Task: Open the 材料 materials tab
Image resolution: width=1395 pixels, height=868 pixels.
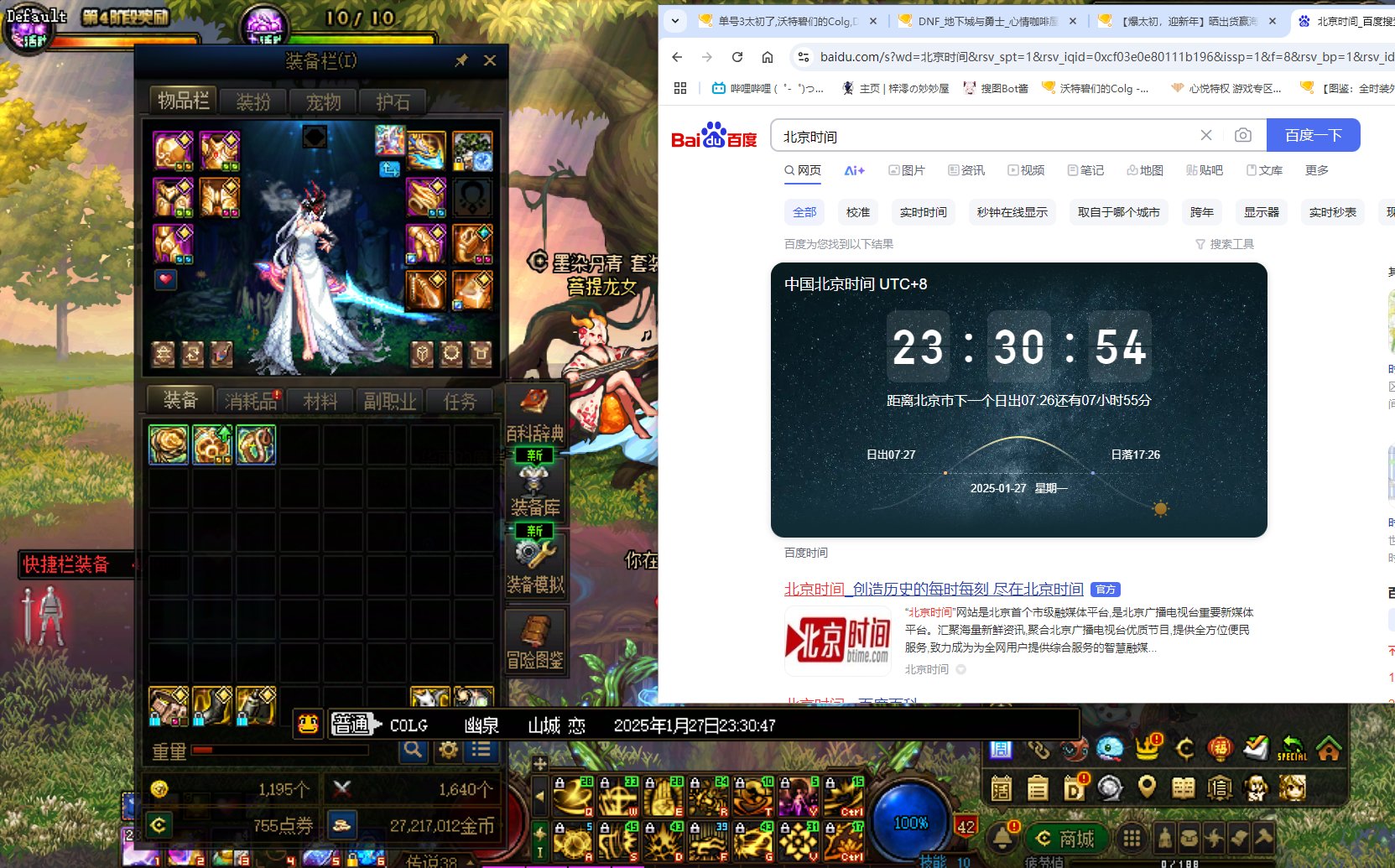Action: pyautogui.click(x=320, y=402)
